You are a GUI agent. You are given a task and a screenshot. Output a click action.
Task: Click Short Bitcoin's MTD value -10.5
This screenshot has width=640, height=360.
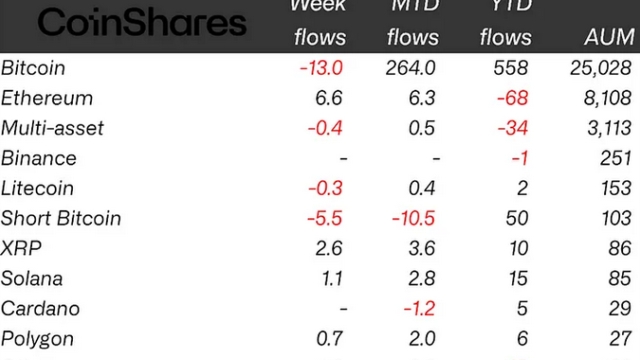click(413, 218)
